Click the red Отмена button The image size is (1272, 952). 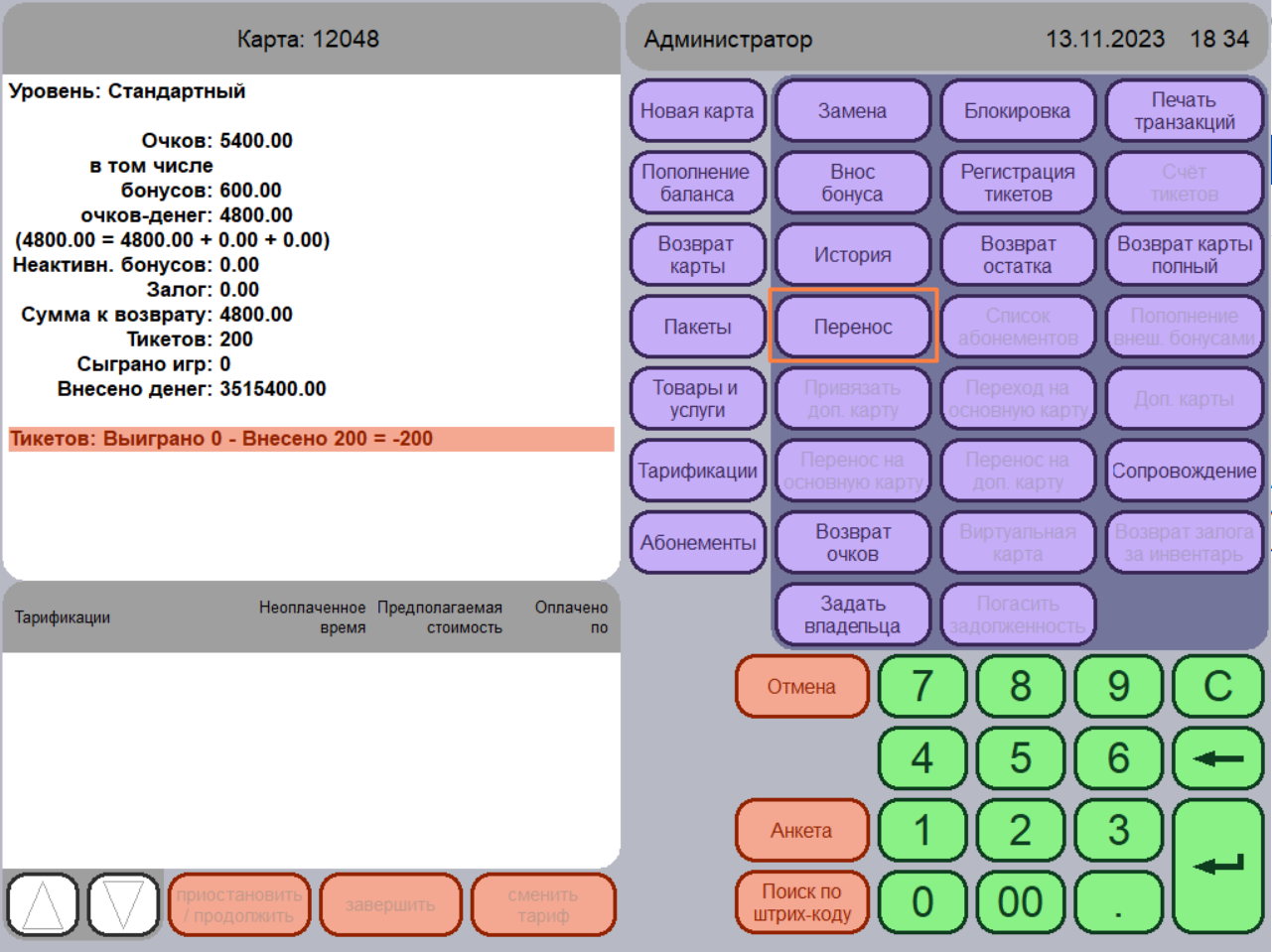[801, 686]
